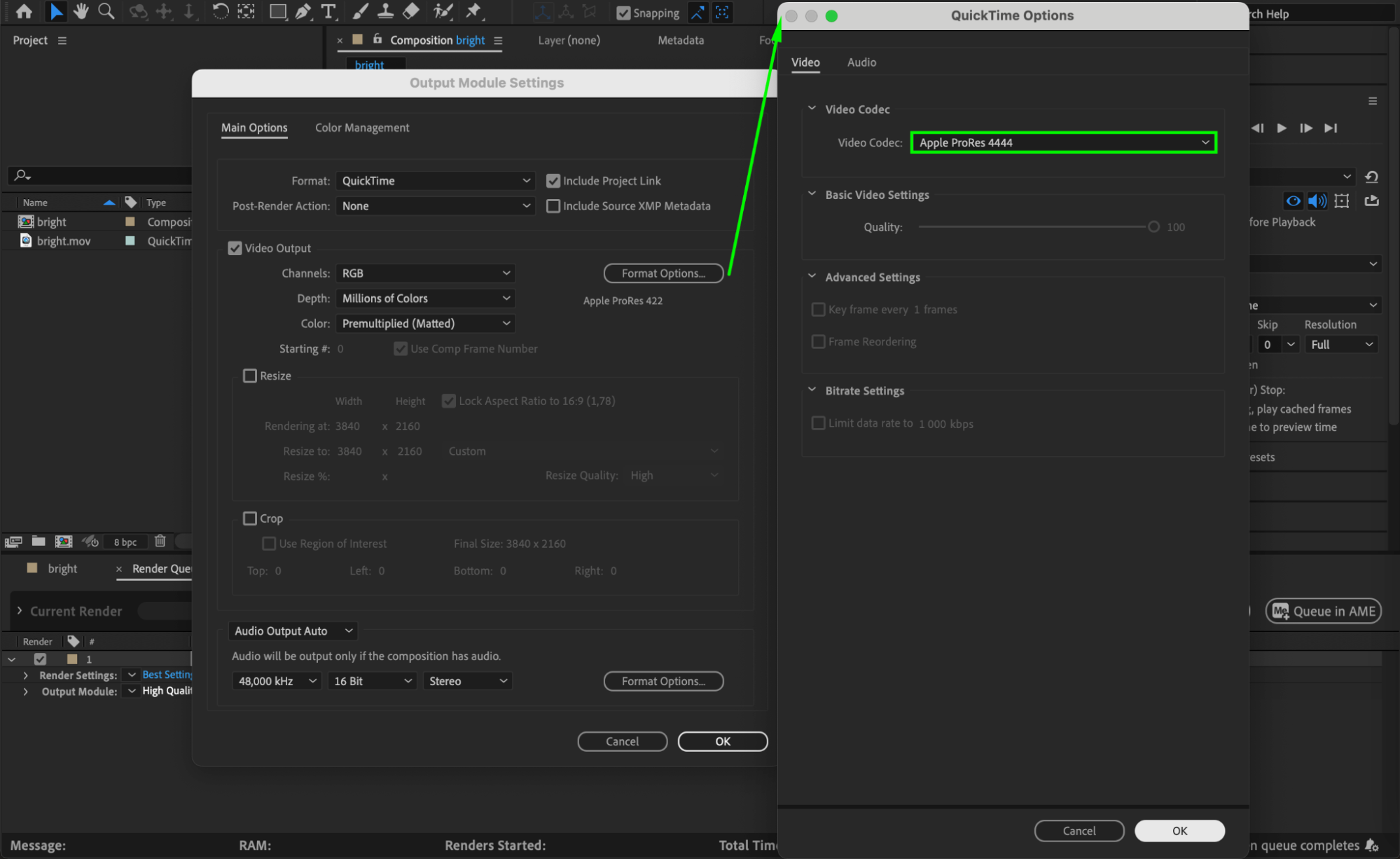Click the Quality slider handle

pyautogui.click(x=1153, y=227)
